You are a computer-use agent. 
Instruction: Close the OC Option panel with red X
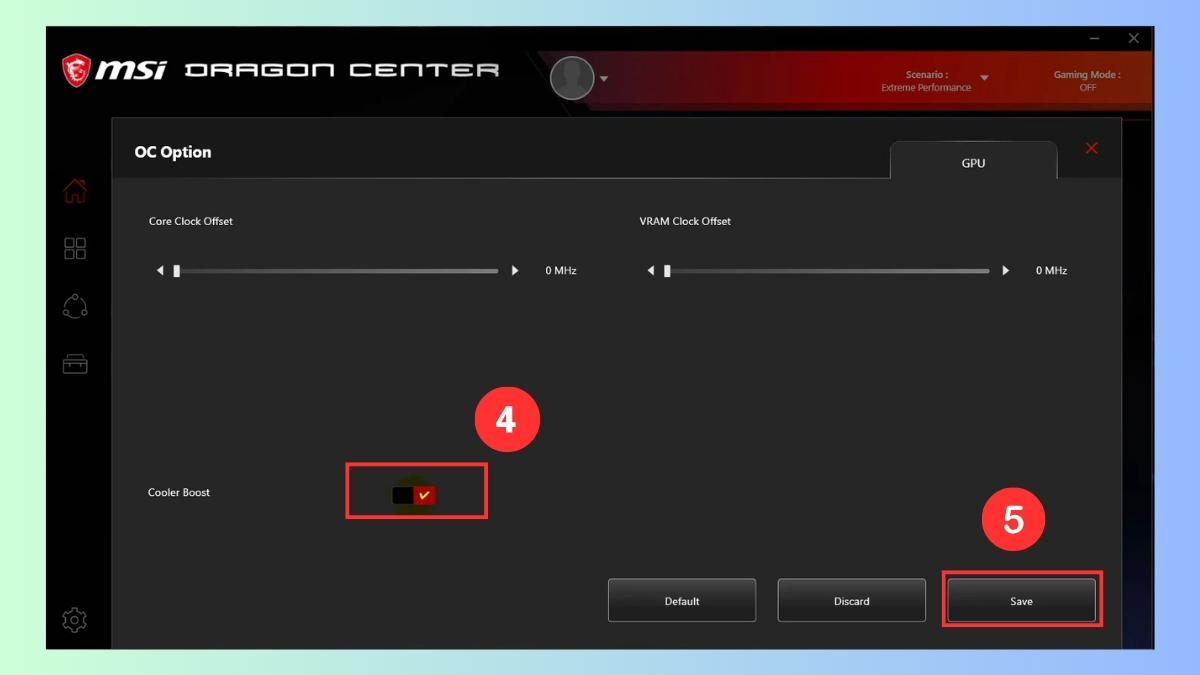click(1091, 148)
